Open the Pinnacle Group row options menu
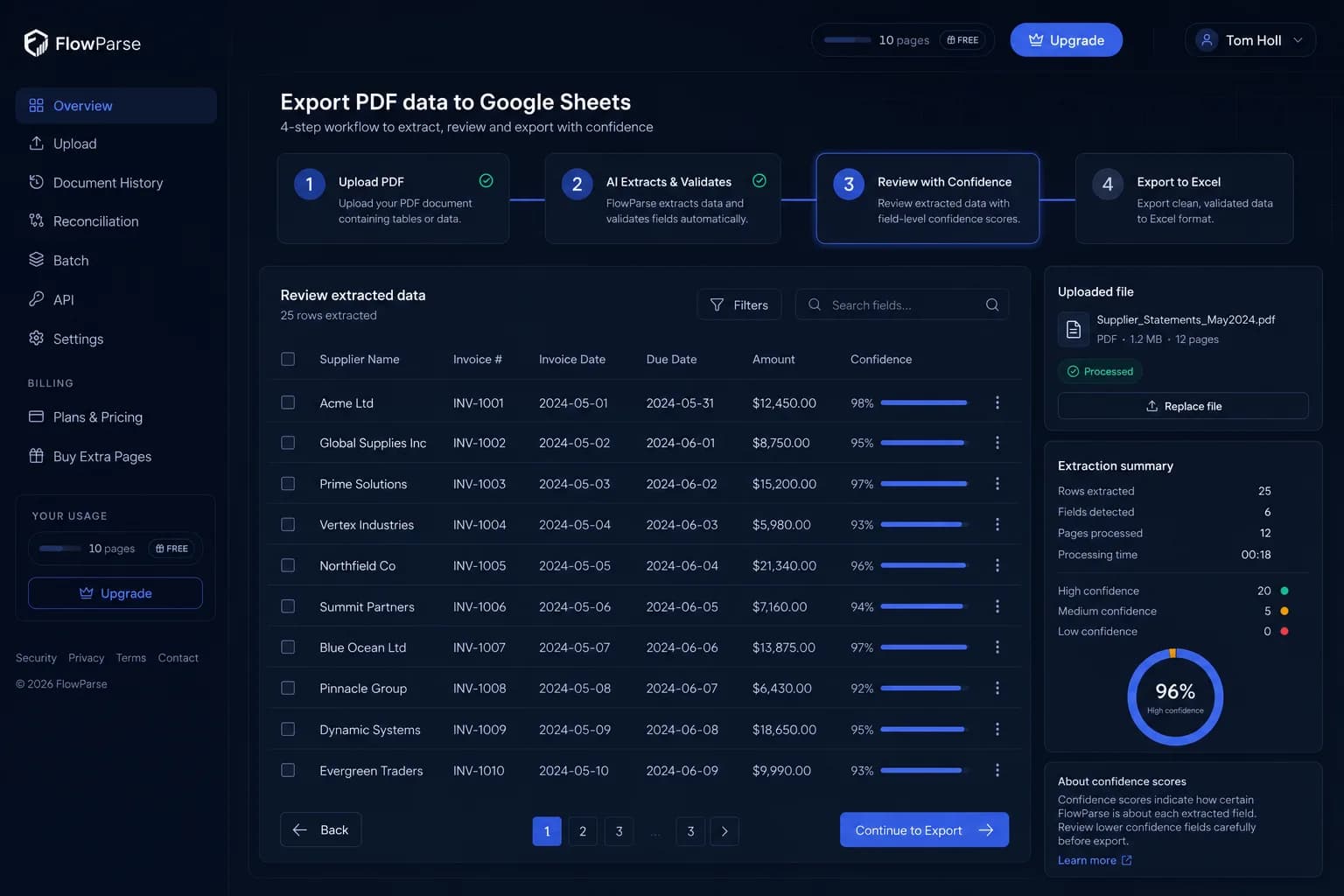This screenshot has height=896, width=1344. [x=997, y=688]
